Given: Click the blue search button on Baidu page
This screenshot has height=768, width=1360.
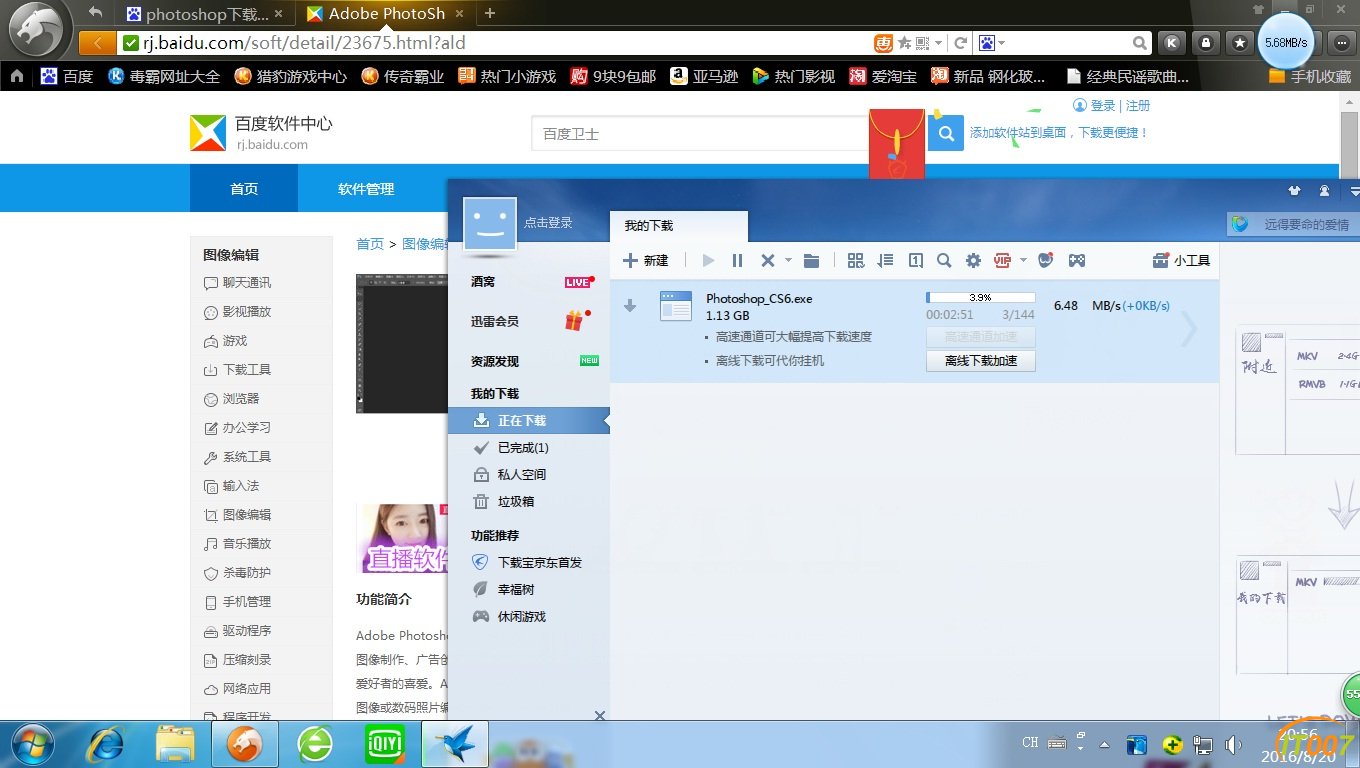Looking at the screenshot, I should click(x=945, y=133).
